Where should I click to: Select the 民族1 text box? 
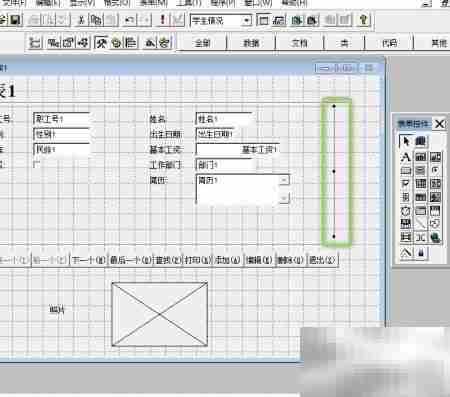[x=61, y=149]
